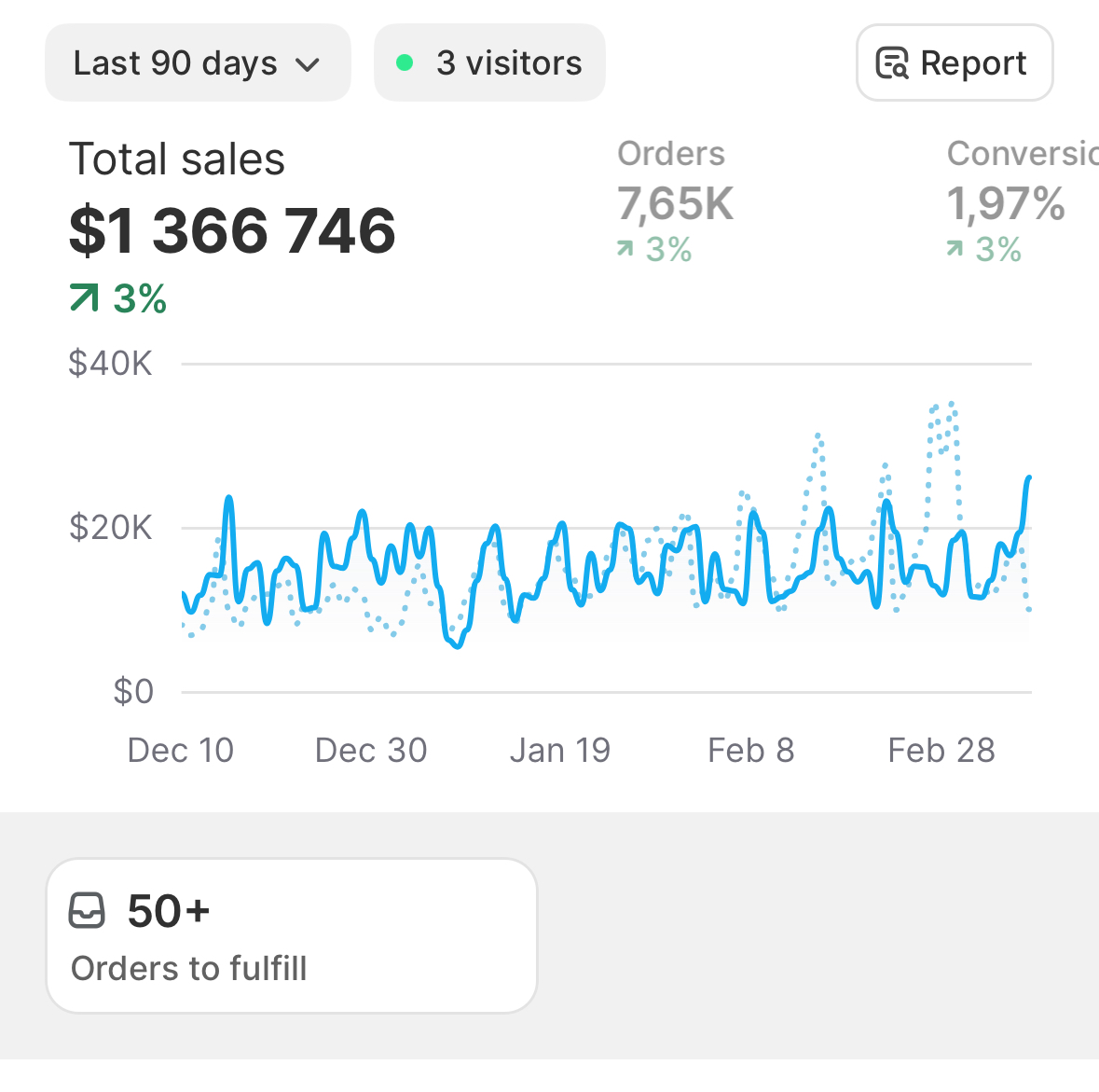
Task: Click the $0 axis label
Action: point(133,692)
